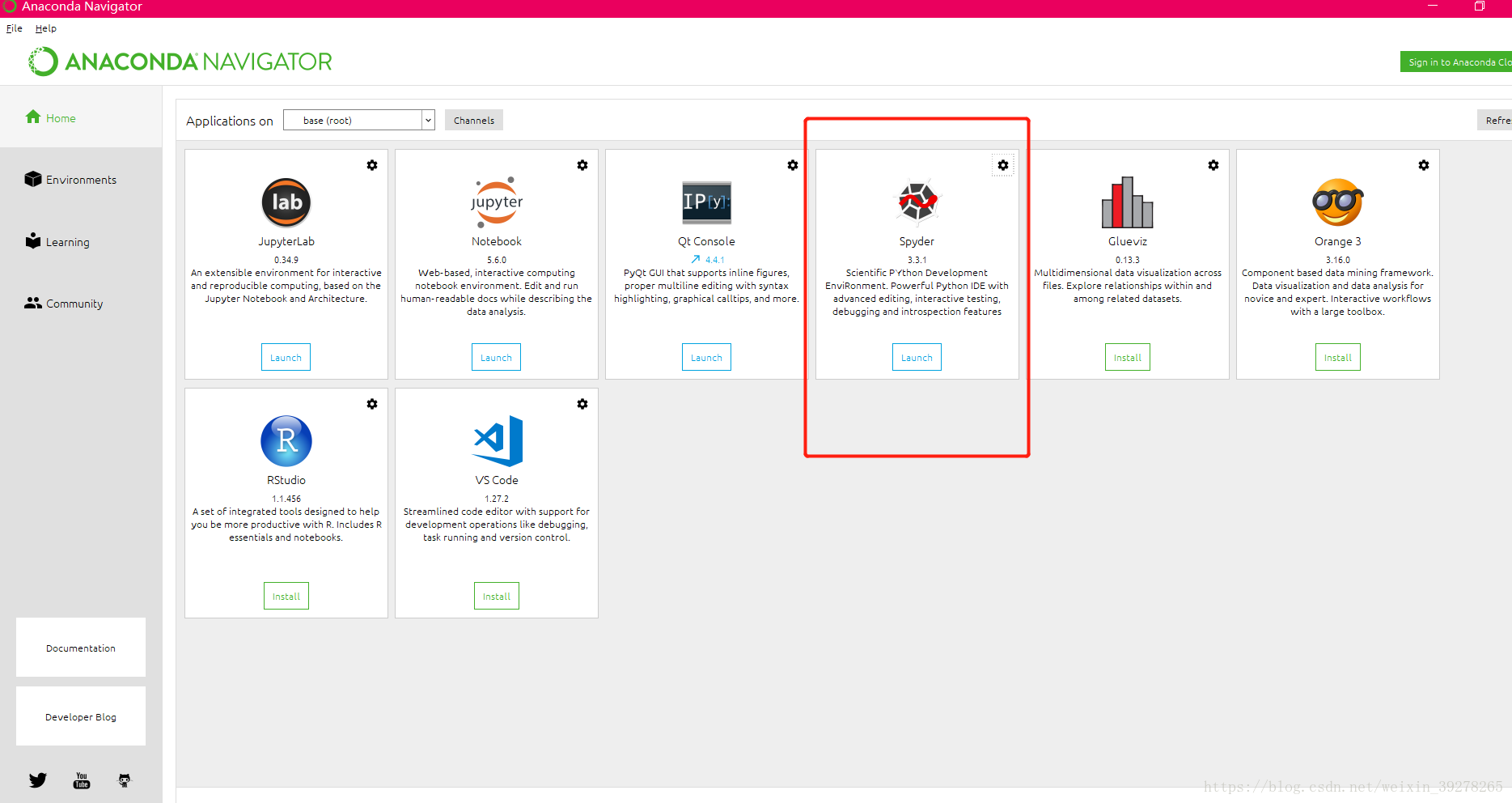Open the JupyterLab tile settings gear
The width and height of the screenshot is (1512, 803).
click(372, 165)
